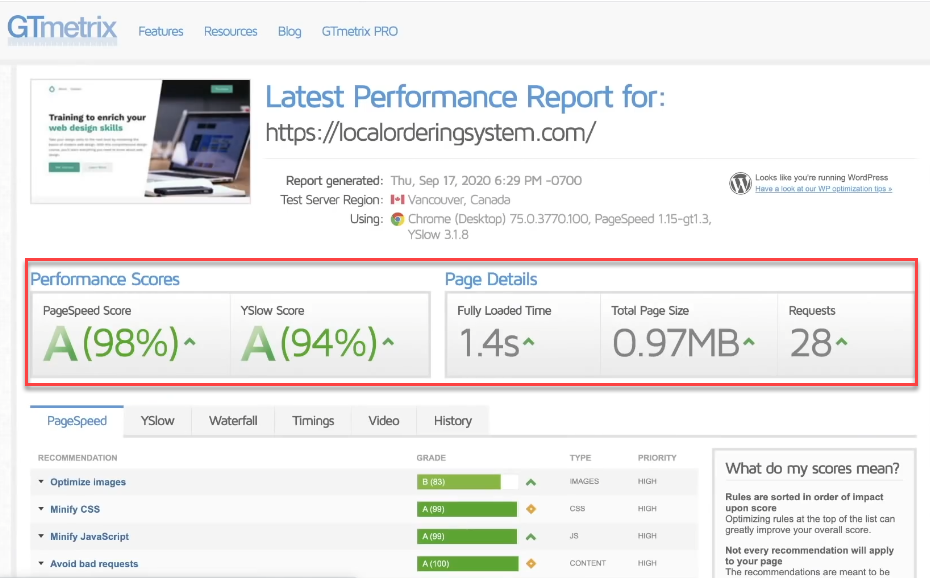Viewport: 930px width, 578px height.
Task: Click the green up arrow on Optimize images row
Action: (x=531, y=483)
